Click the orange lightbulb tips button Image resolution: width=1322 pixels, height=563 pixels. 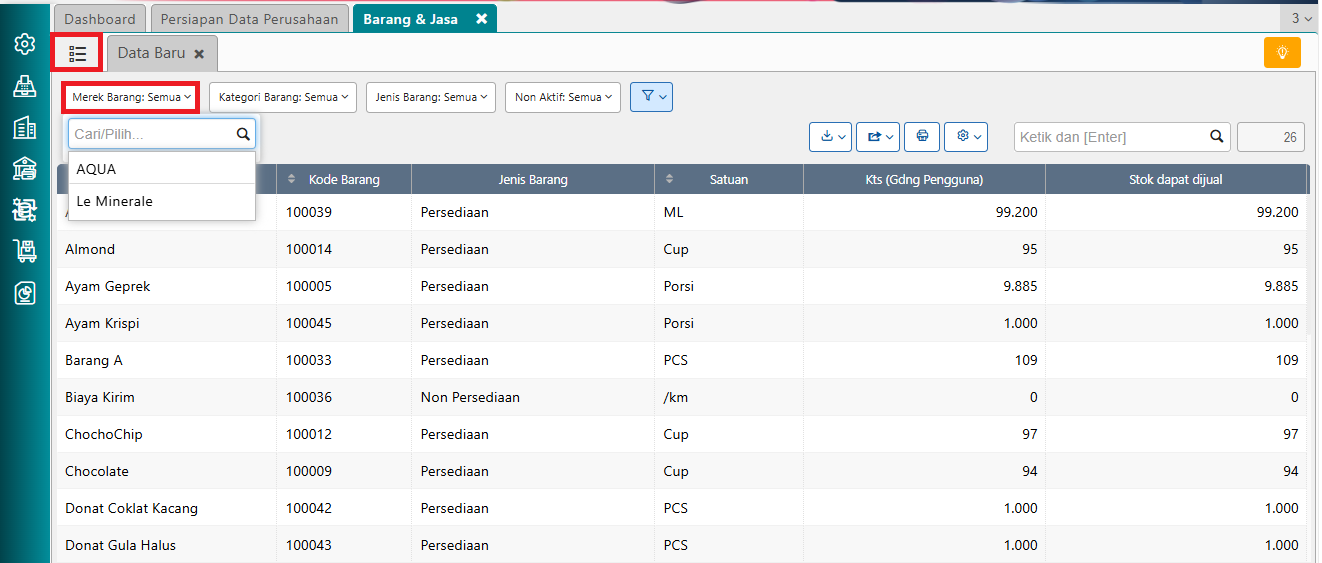click(x=1282, y=52)
